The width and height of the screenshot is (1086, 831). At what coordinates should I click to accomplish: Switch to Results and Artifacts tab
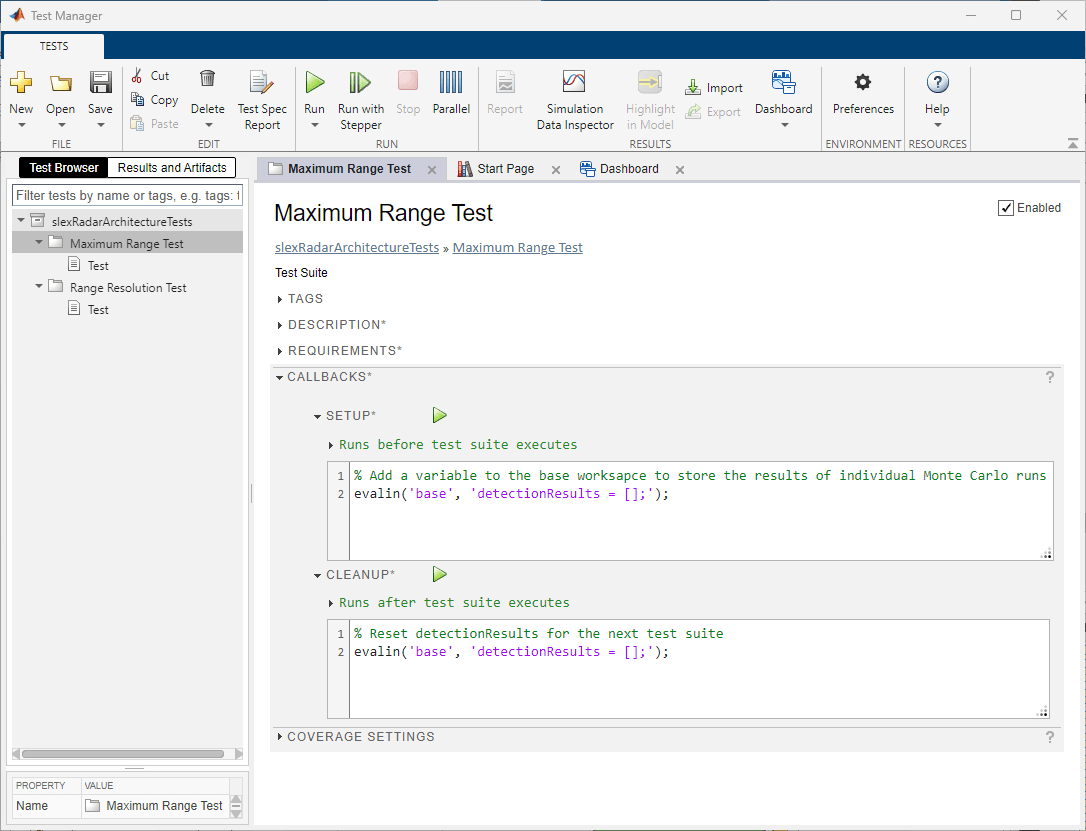(172, 168)
